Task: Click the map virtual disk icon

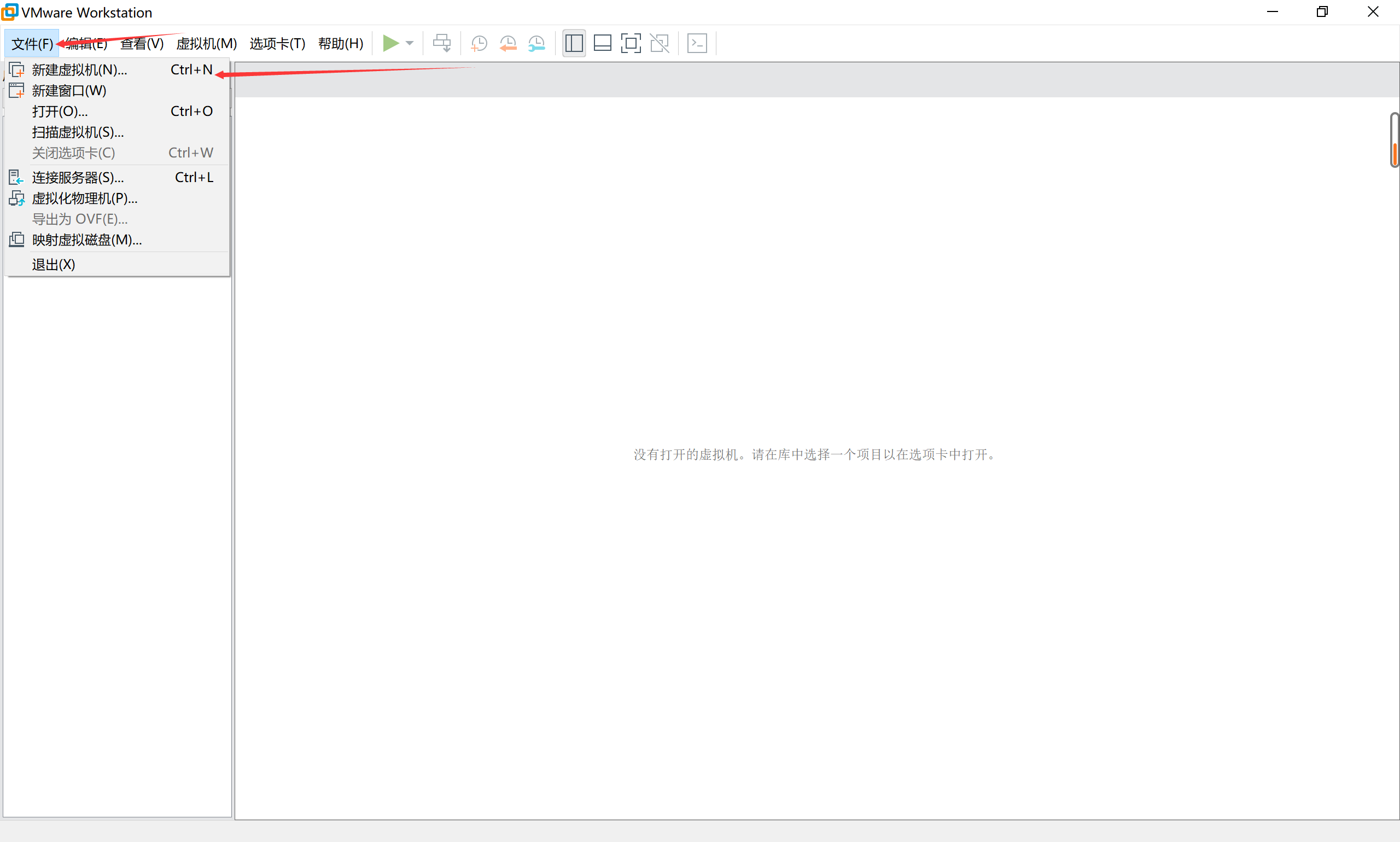Action: 16,239
